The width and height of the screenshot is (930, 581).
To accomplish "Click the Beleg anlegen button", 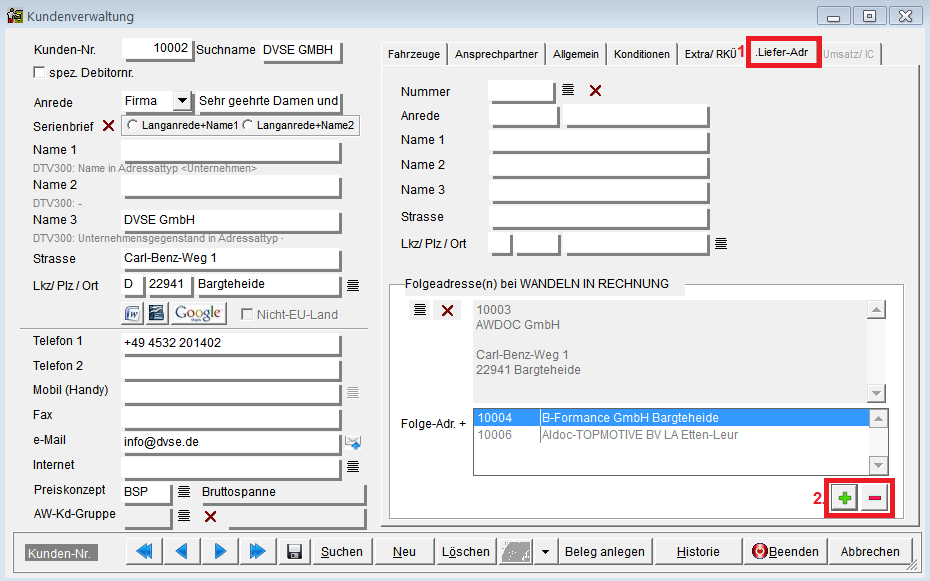I will click(x=604, y=552).
